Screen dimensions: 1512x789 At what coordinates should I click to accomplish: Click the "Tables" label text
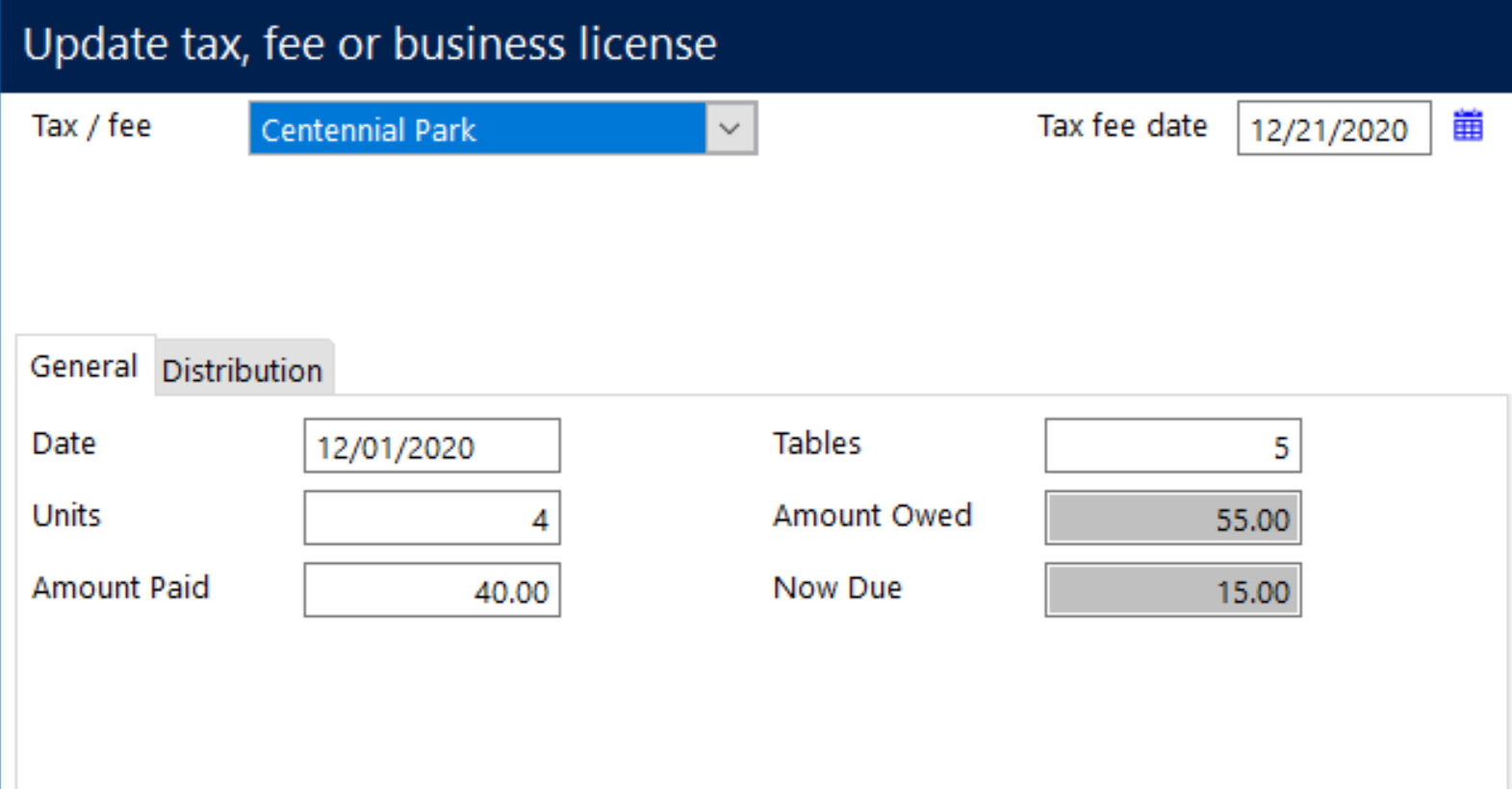[816, 444]
